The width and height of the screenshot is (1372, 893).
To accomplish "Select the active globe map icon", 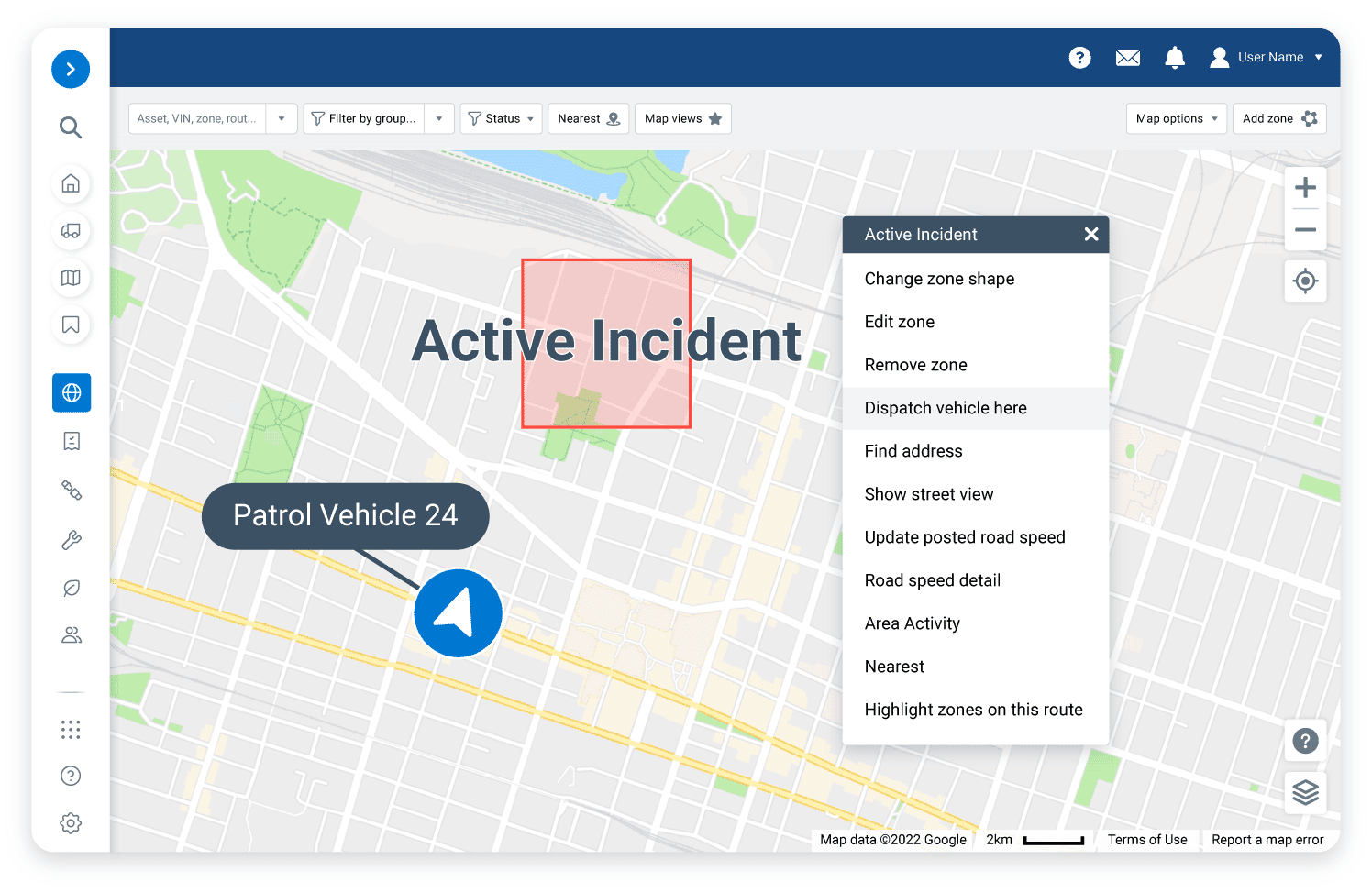I will coord(72,392).
